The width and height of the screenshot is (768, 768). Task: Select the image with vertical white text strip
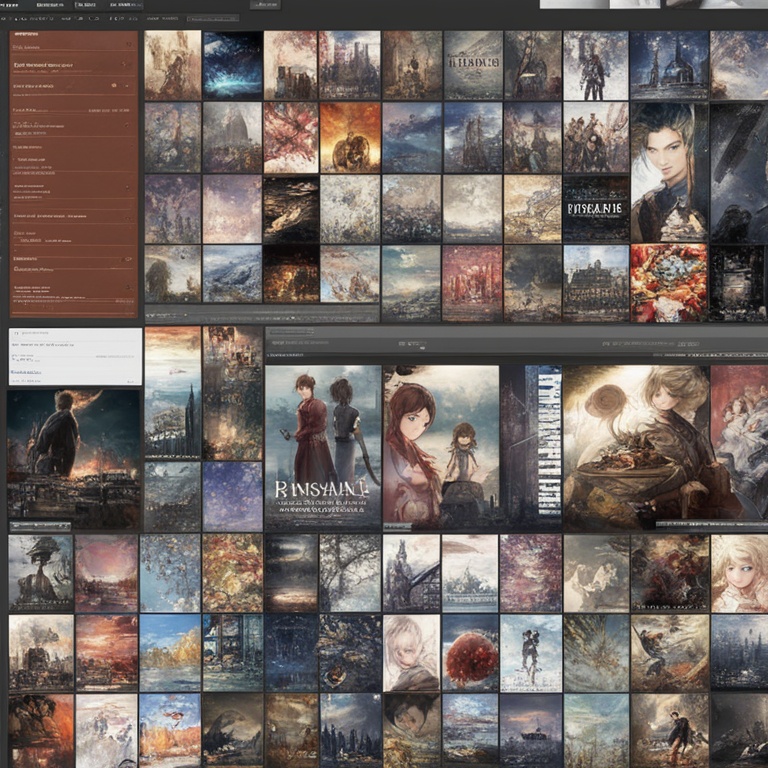coord(531,448)
